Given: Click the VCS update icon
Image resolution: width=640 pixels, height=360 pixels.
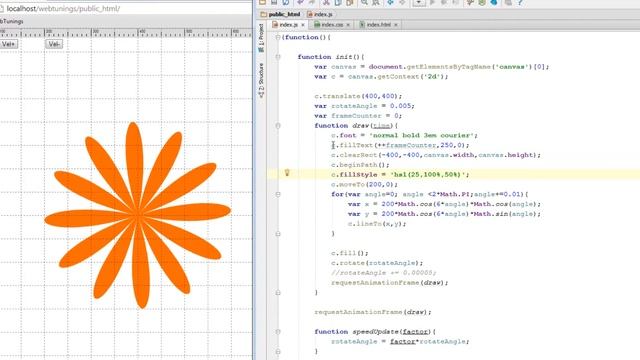Looking at the screenshot, I should (x=470, y=2).
